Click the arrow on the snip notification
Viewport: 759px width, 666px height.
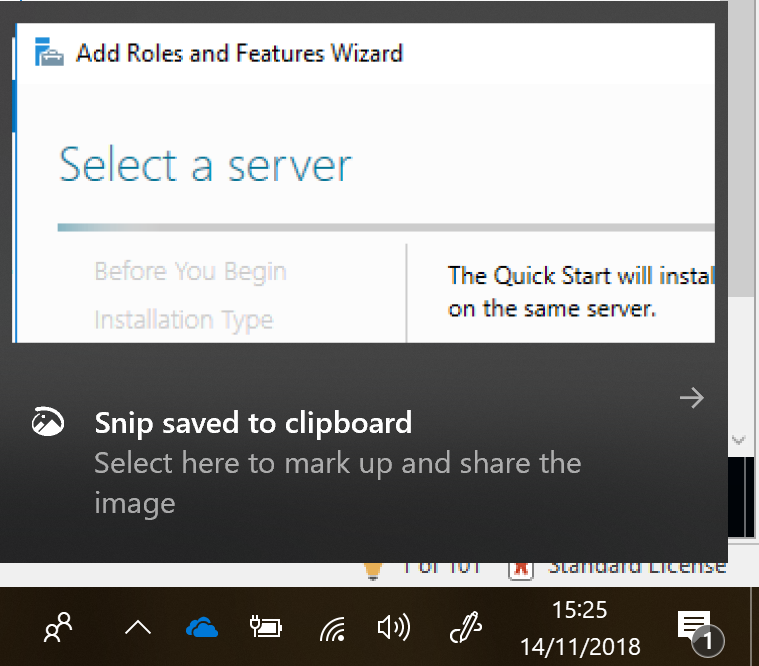(691, 399)
